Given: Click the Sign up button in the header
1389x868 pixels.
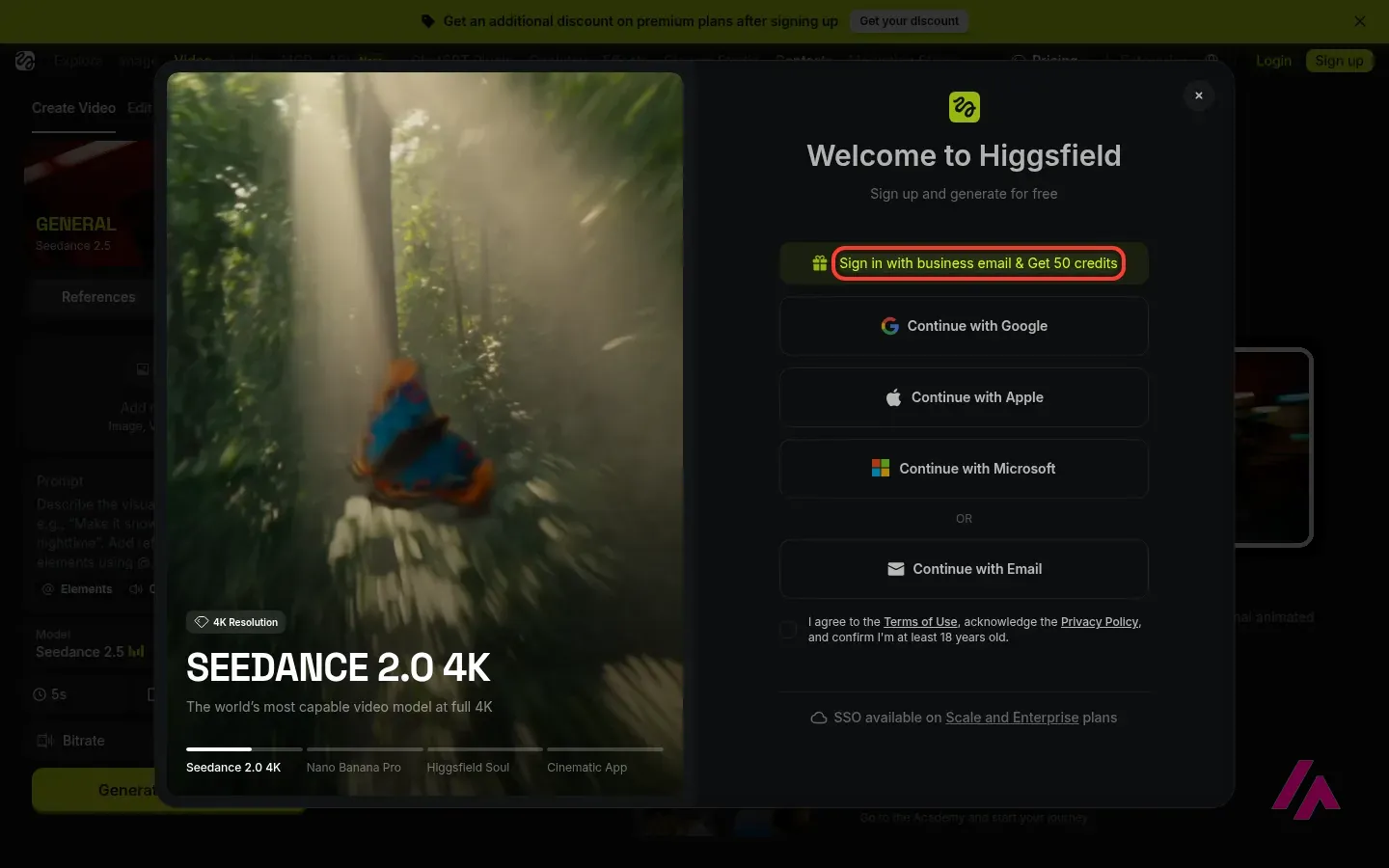Looking at the screenshot, I should tap(1339, 61).
